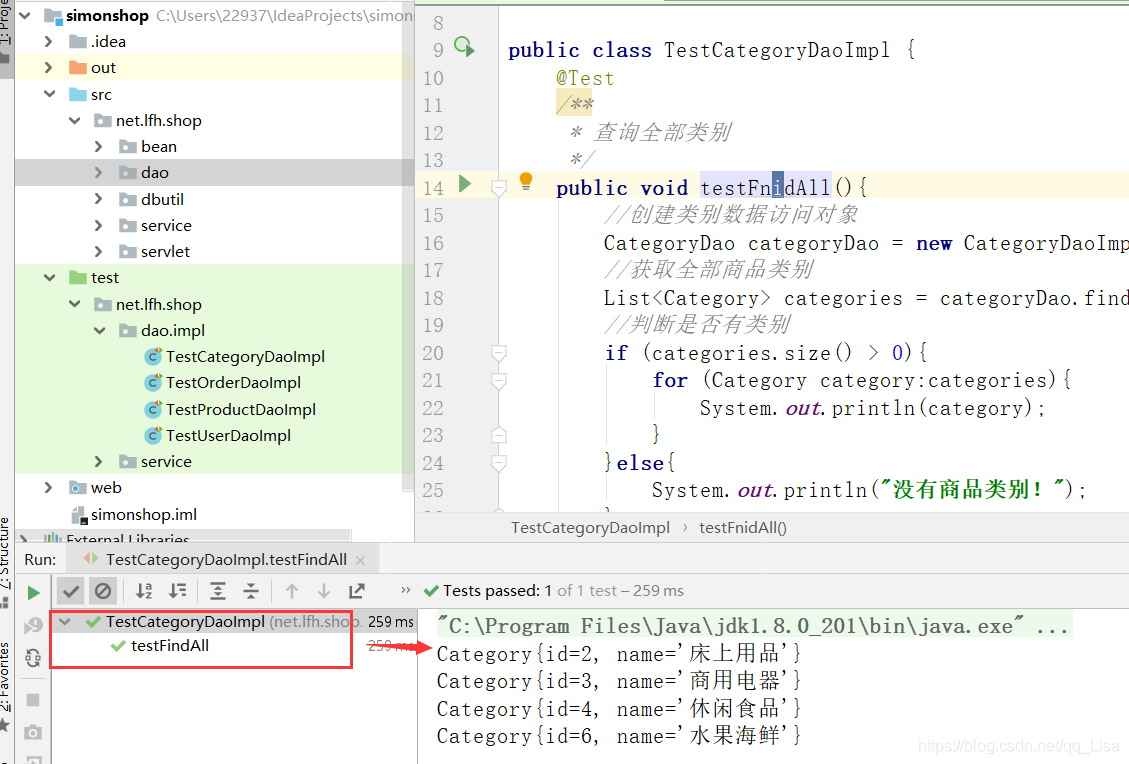Collapse the src folder
The image size is (1129, 764).
tap(50, 94)
